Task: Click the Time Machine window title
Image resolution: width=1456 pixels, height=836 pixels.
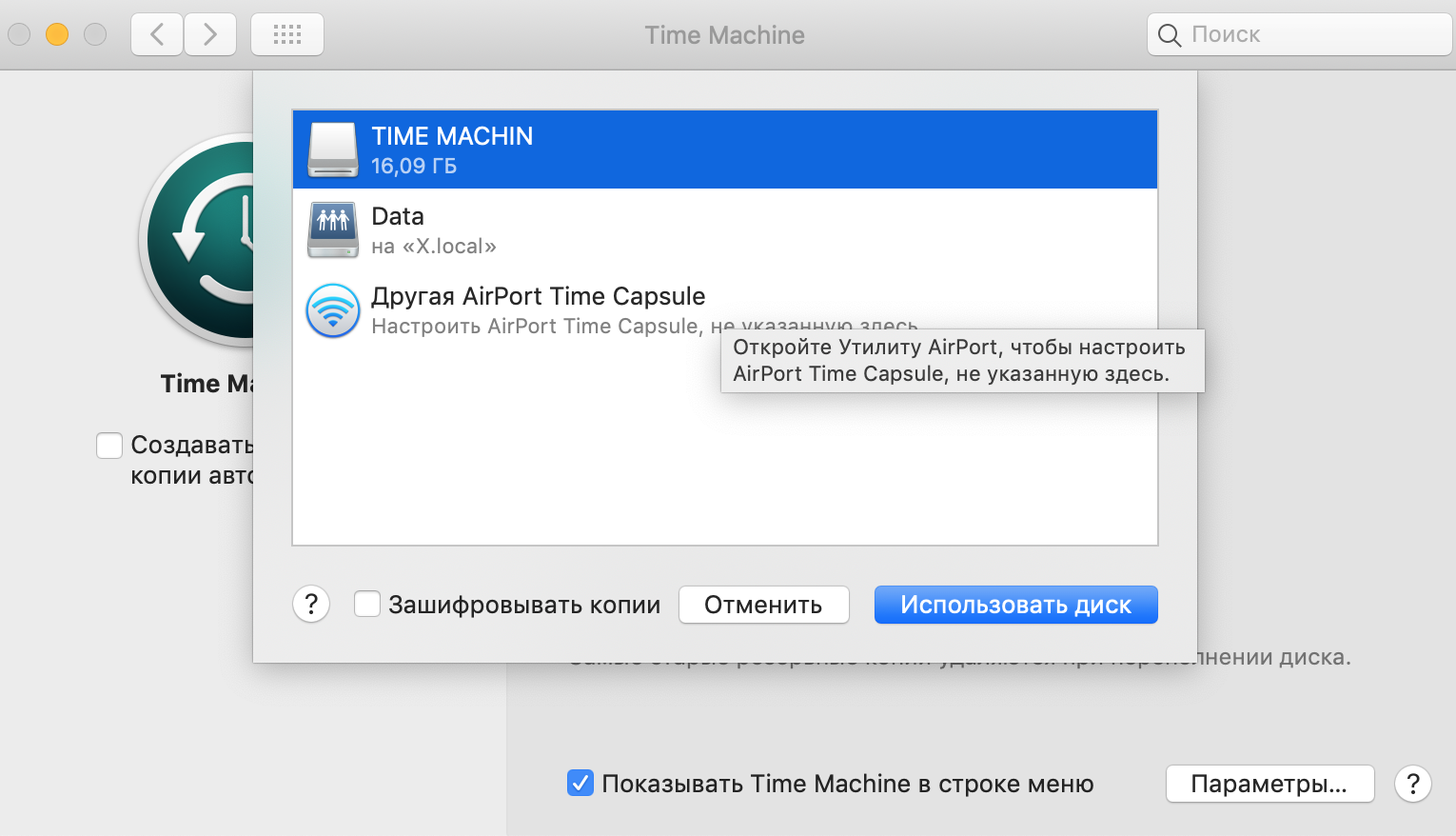Action: pos(725,35)
